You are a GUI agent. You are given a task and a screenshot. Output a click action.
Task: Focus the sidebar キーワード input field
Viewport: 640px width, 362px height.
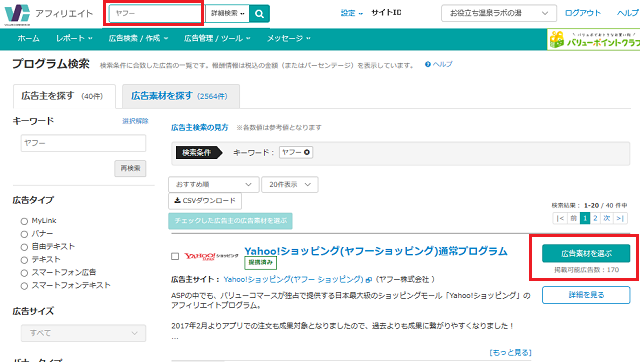click(x=83, y=143)
